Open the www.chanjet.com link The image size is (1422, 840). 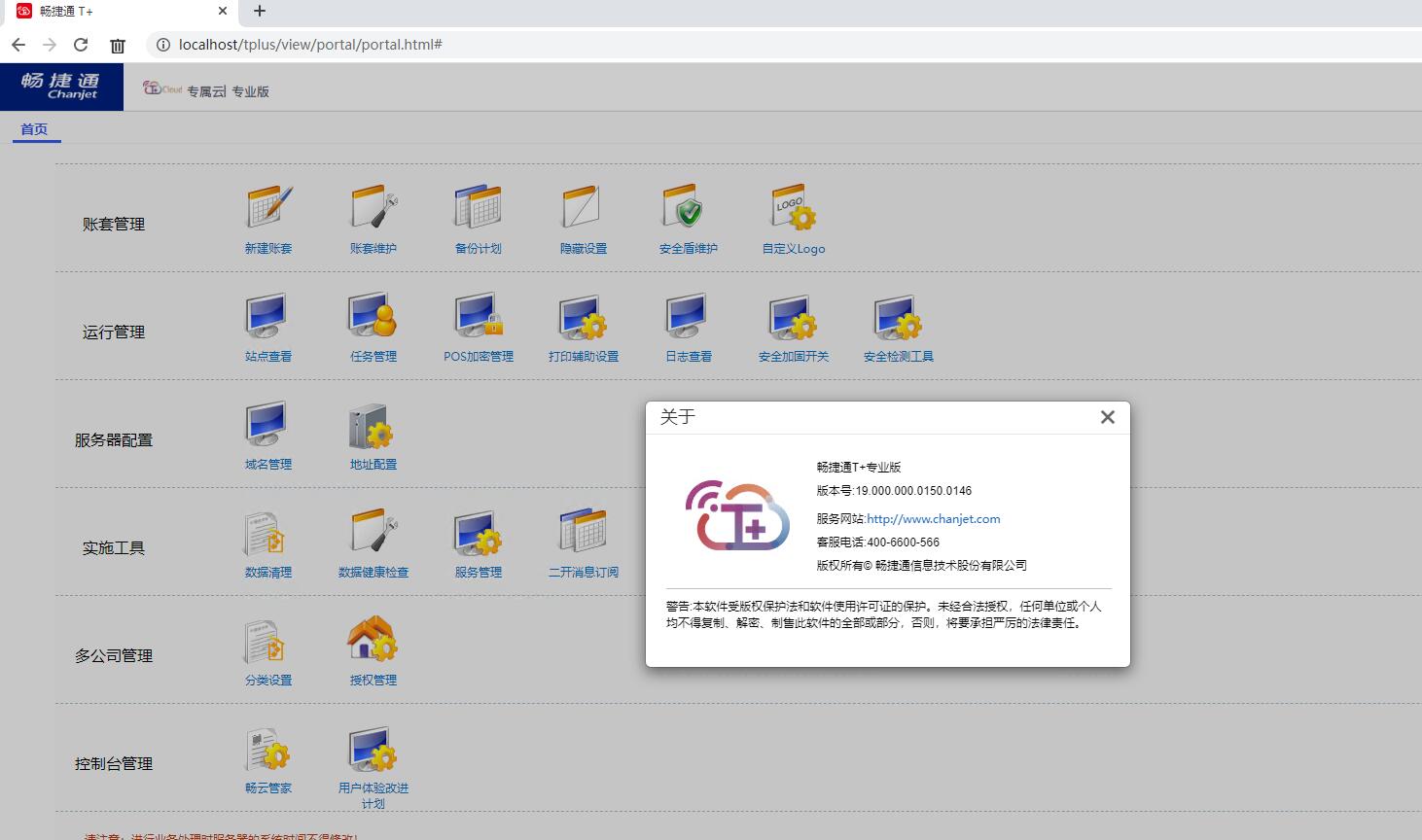934,519
